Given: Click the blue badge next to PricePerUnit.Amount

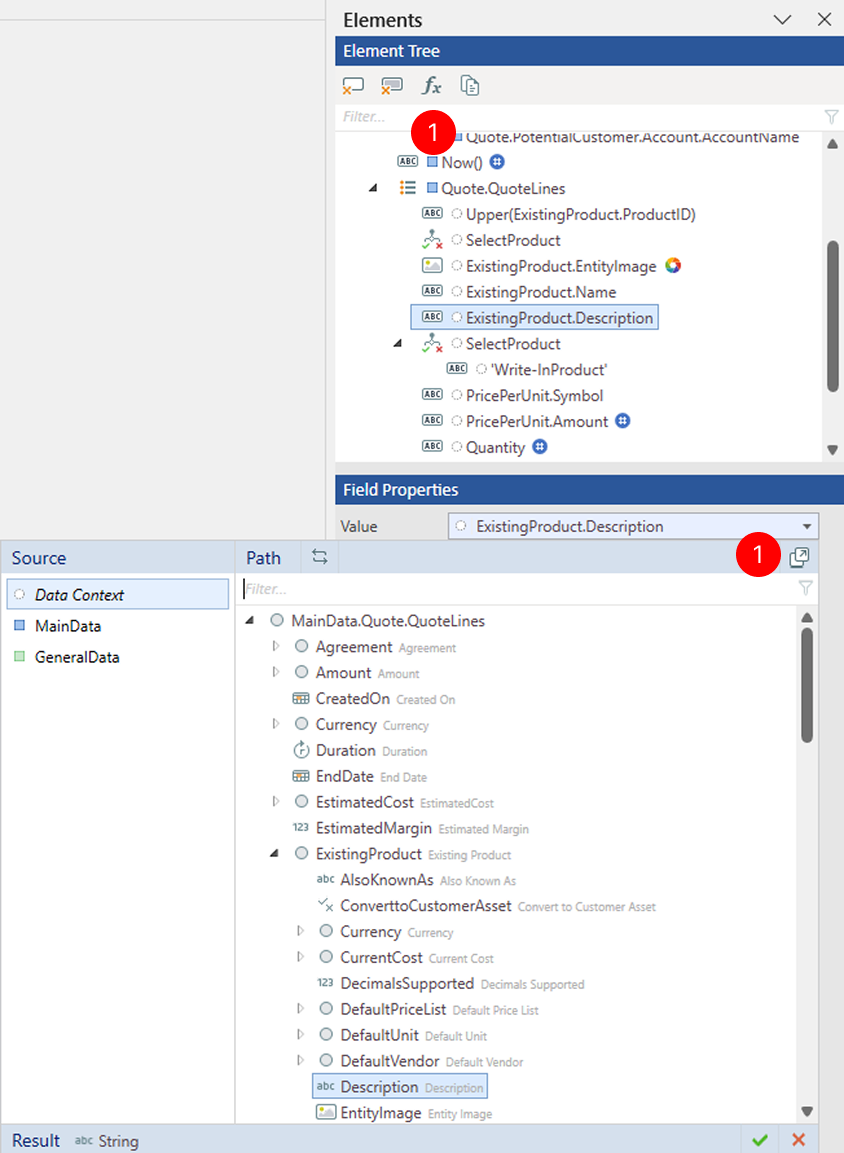Looking at the screenshot, I should click(623, 421).
